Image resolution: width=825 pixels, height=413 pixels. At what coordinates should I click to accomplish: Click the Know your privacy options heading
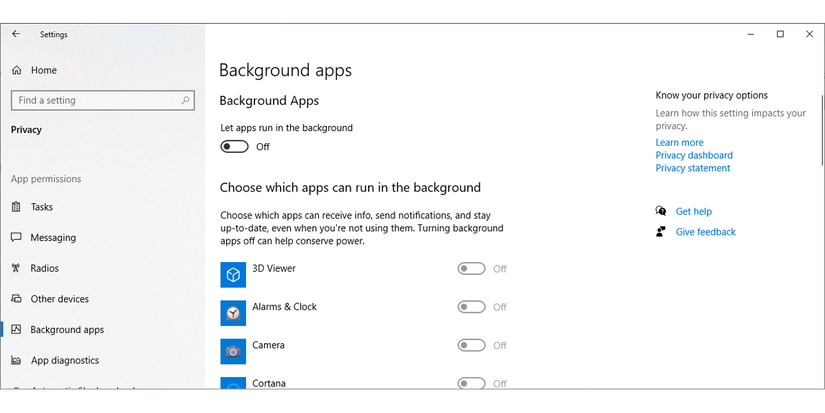point(711,95)
